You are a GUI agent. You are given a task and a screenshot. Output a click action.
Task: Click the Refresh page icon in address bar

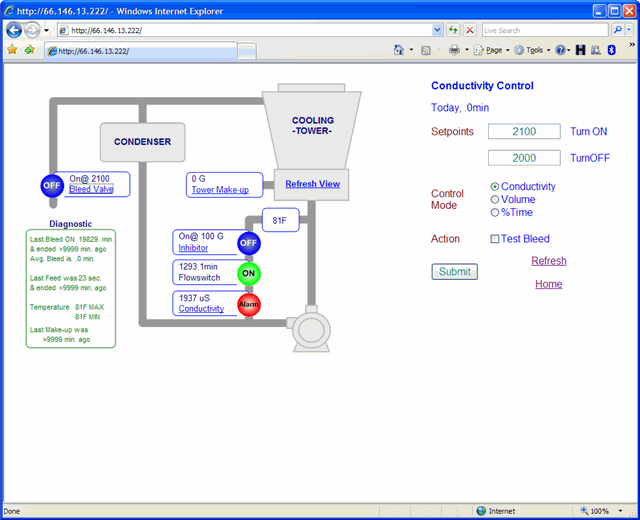(453, 30)
